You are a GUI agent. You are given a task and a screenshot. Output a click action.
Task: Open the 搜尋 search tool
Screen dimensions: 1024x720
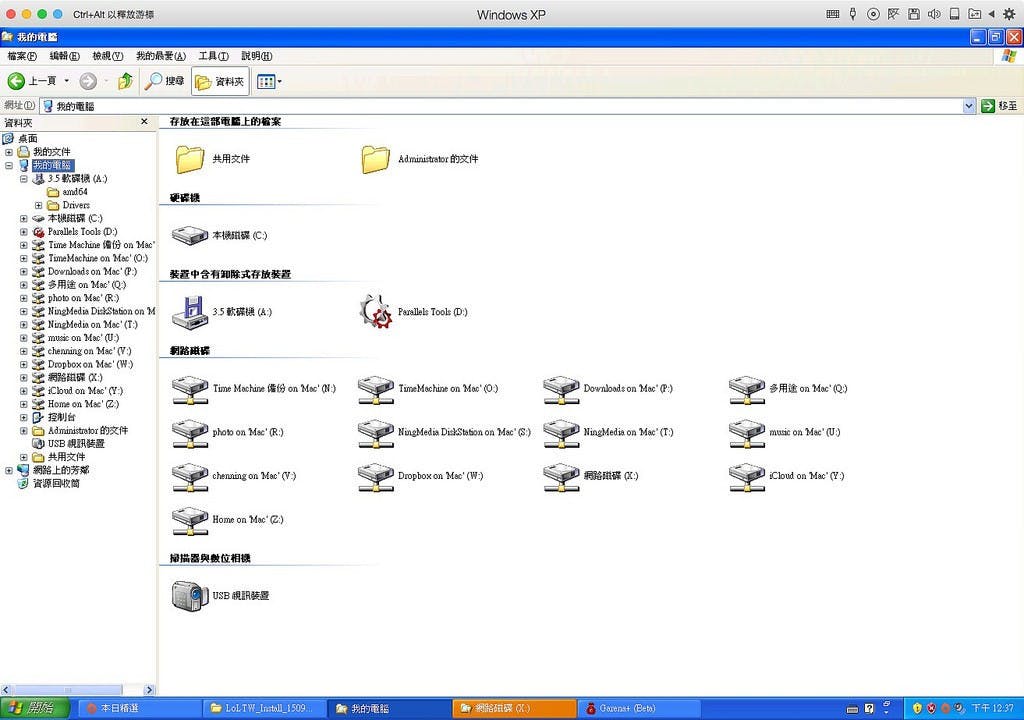tap(165, 81)
